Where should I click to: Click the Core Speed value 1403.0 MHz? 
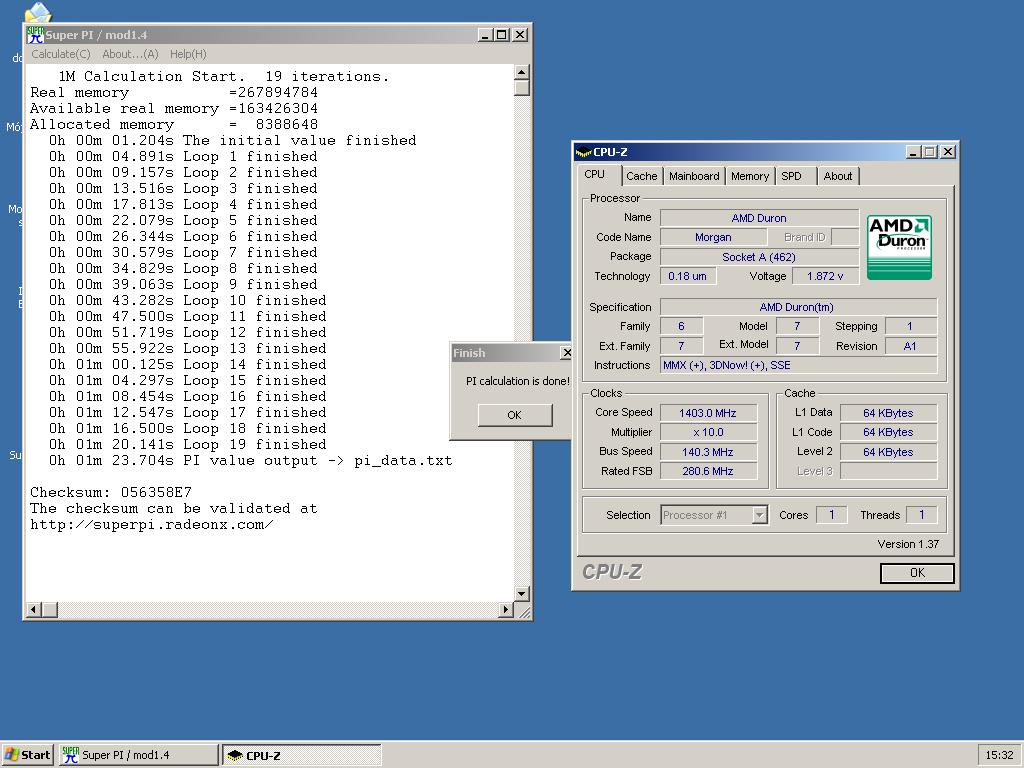(708, 413)
